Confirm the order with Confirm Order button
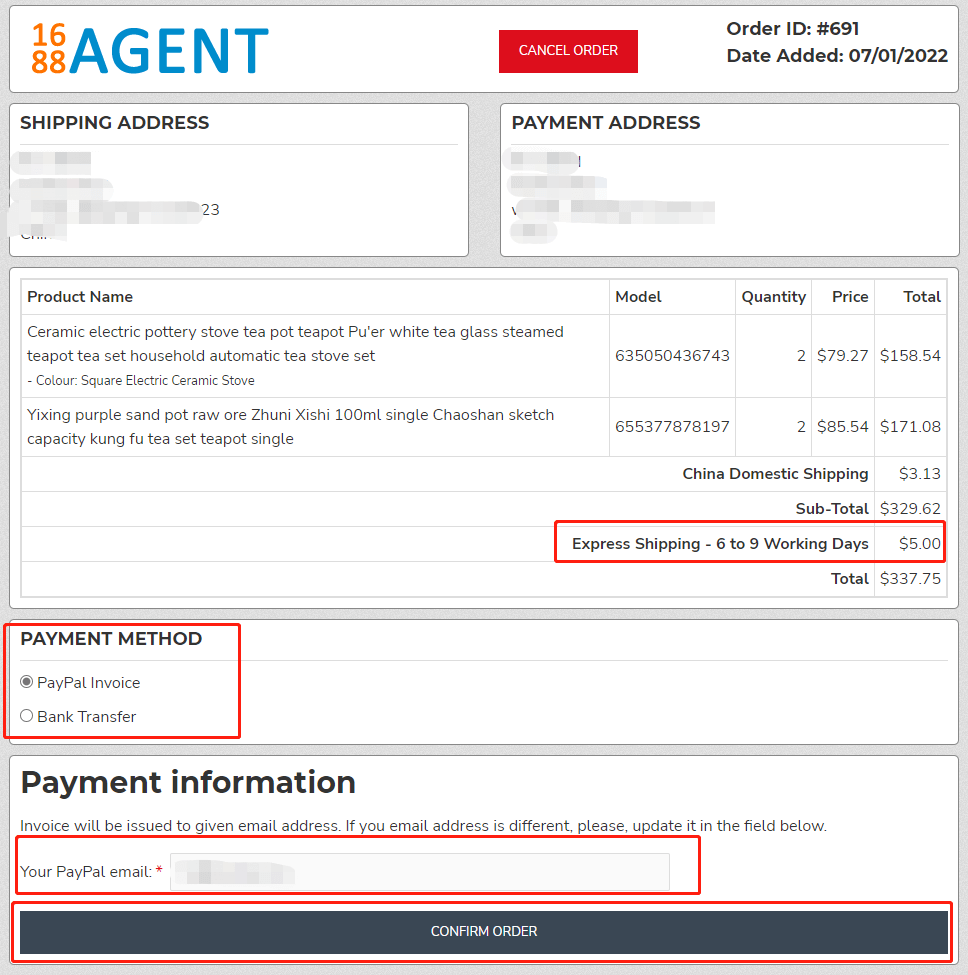The image size is (968, 975). pyautogui.click(x=484, y=931)
